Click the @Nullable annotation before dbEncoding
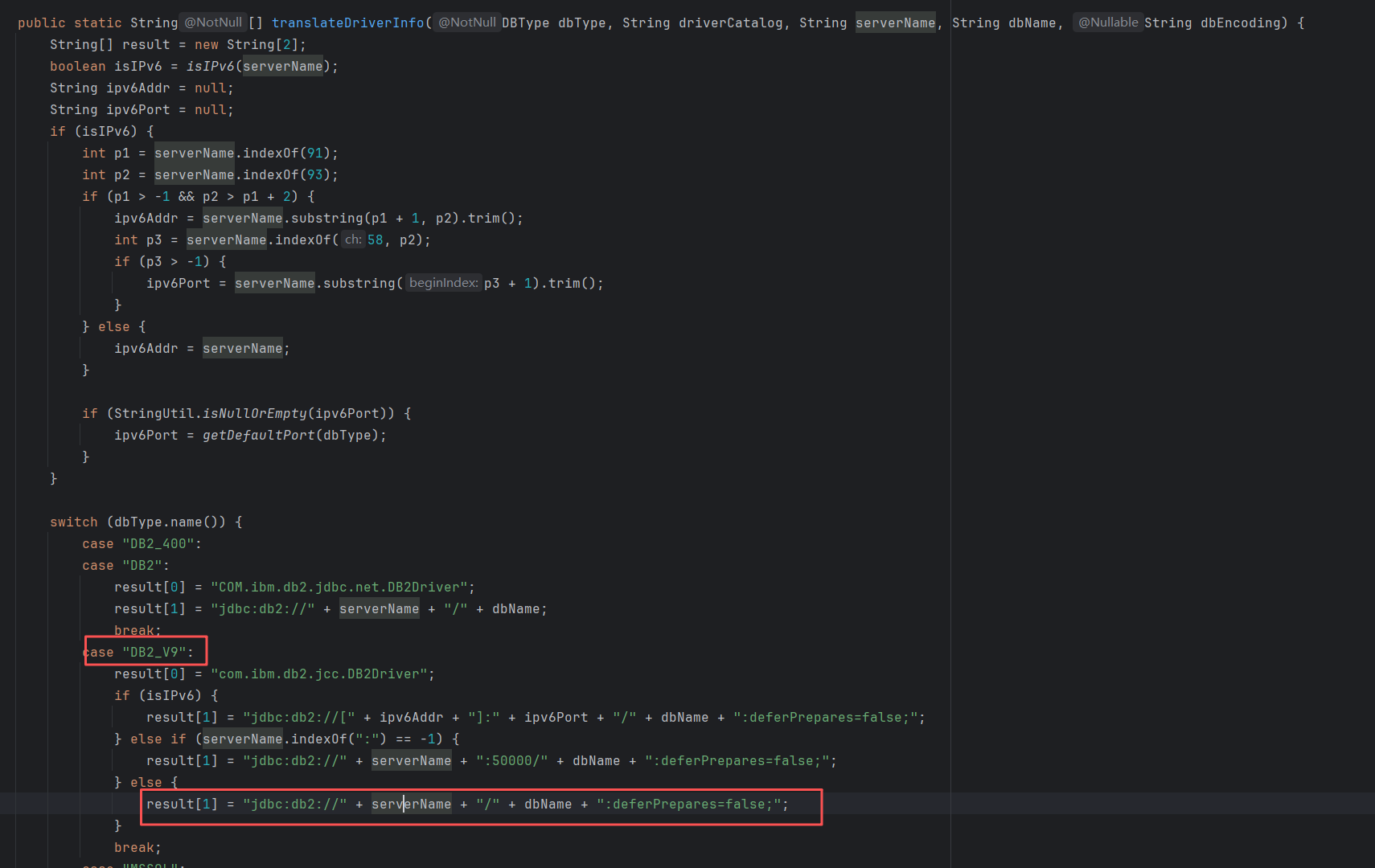This screenshot has width=1375, height=868. tap(1107, 23)
